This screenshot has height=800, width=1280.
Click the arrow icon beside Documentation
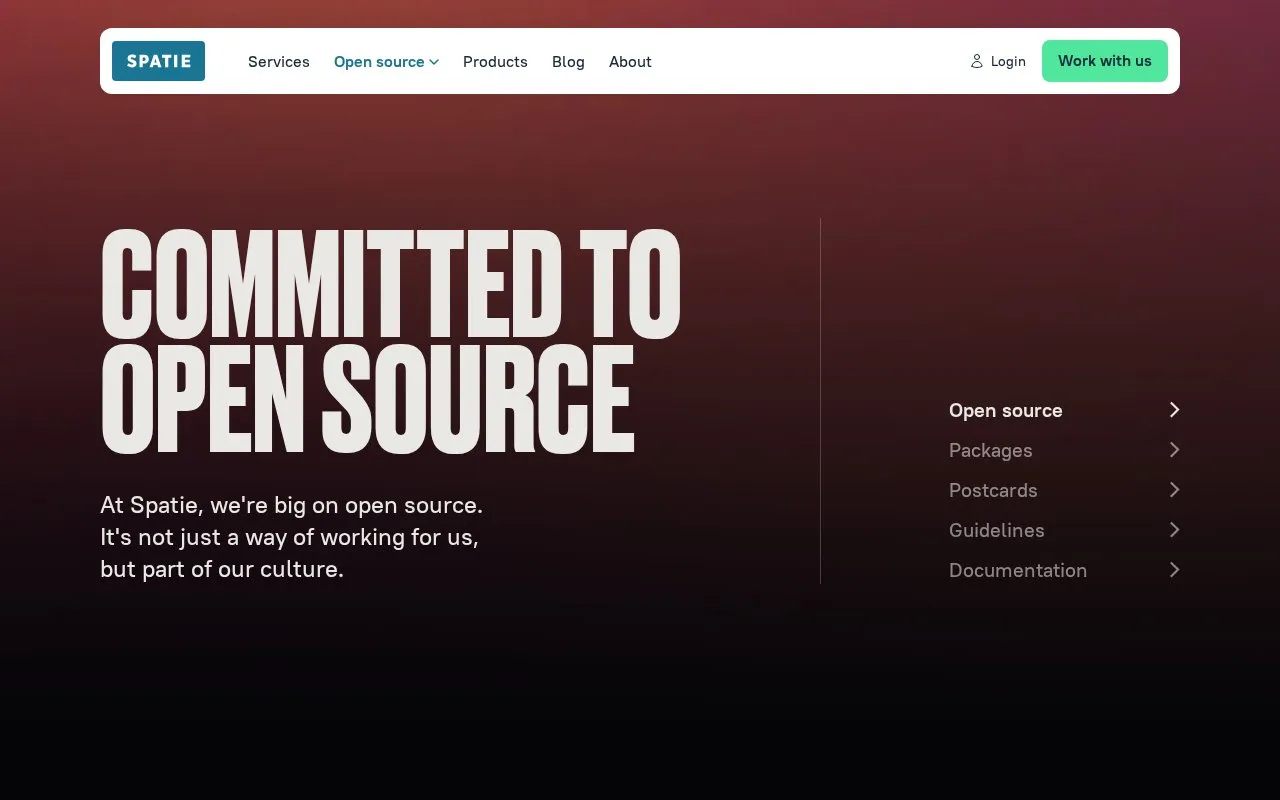[x=1174, y=570]
